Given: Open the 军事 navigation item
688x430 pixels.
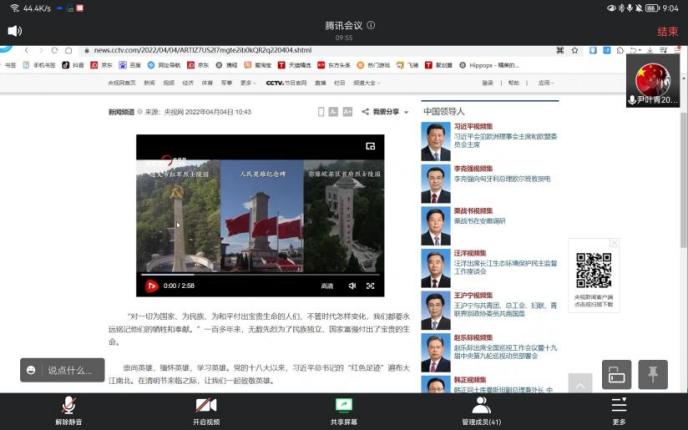Looking at the screenshot, I should tap(226, 82).
